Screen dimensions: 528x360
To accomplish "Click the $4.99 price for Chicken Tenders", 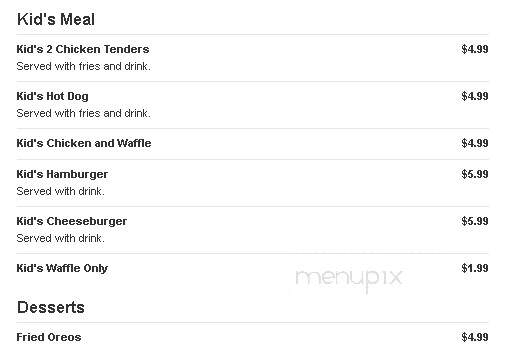I will point(475,49).
